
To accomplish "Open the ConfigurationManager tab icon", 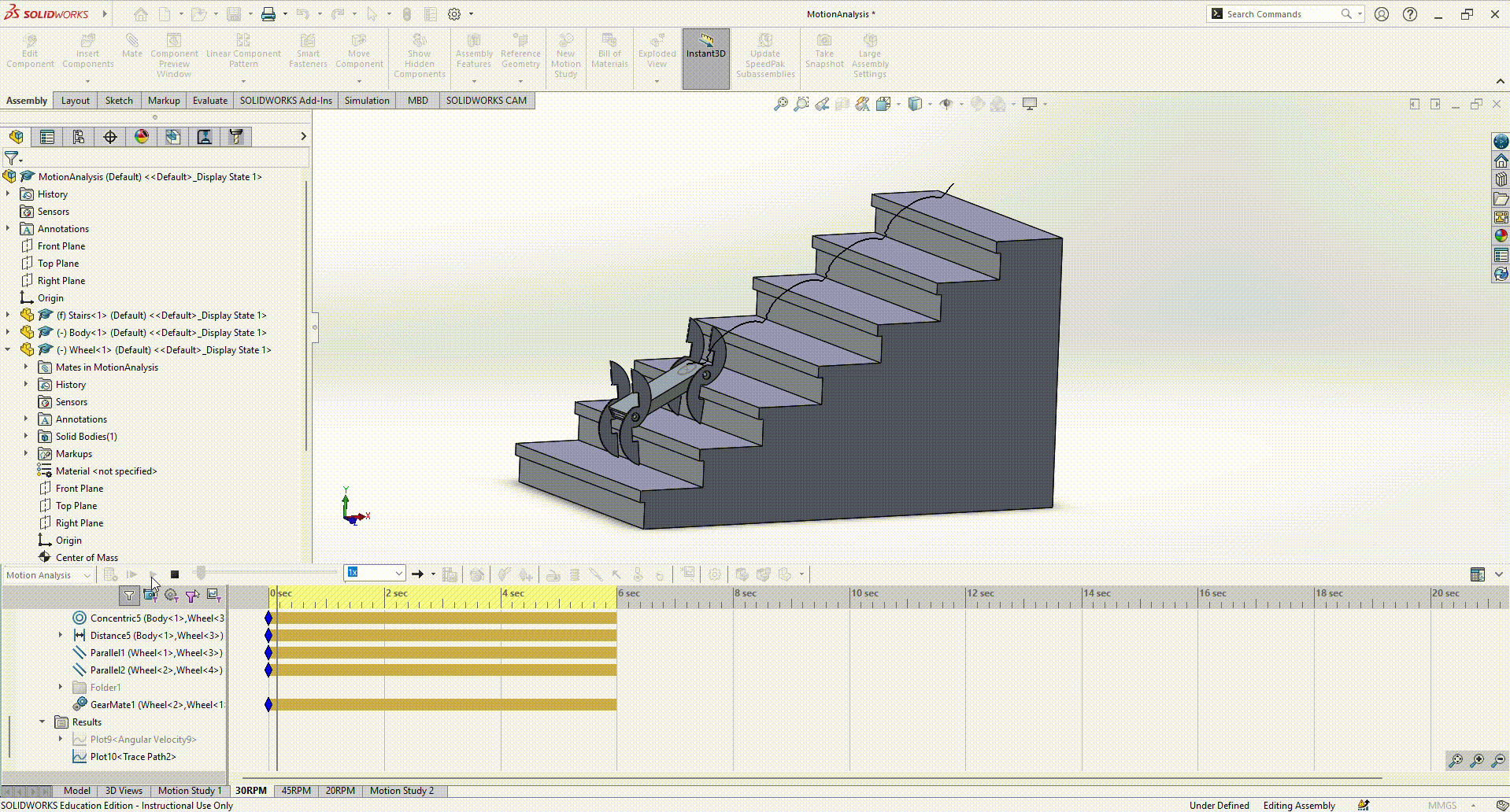I will pos(79,137).
